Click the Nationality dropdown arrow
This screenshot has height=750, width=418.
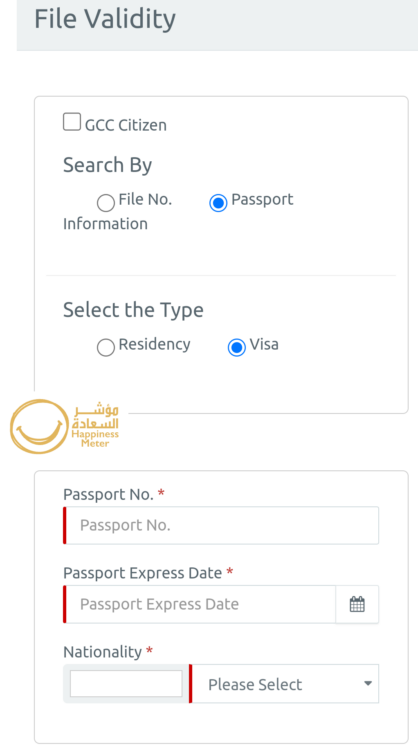[367, 684]
